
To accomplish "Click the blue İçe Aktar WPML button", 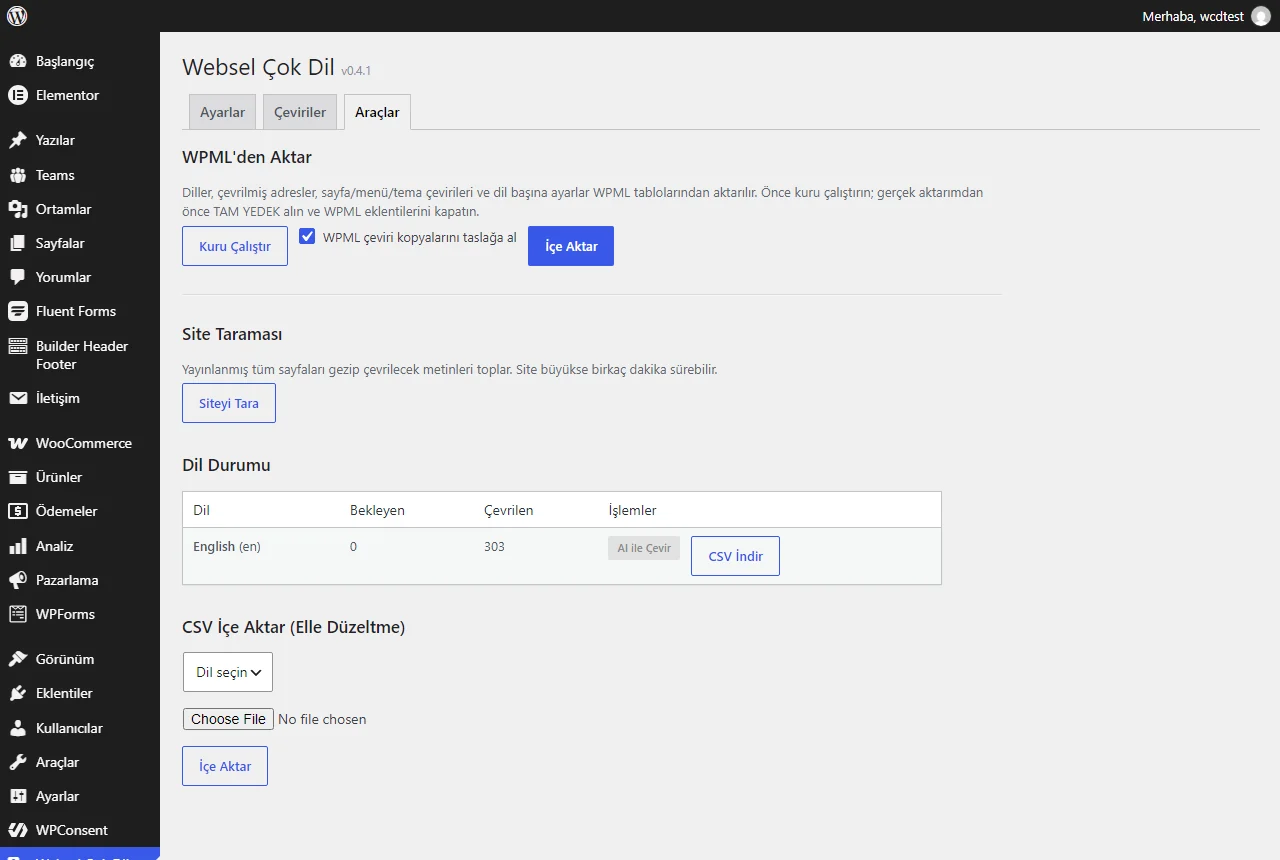I will tap(571, 246).
